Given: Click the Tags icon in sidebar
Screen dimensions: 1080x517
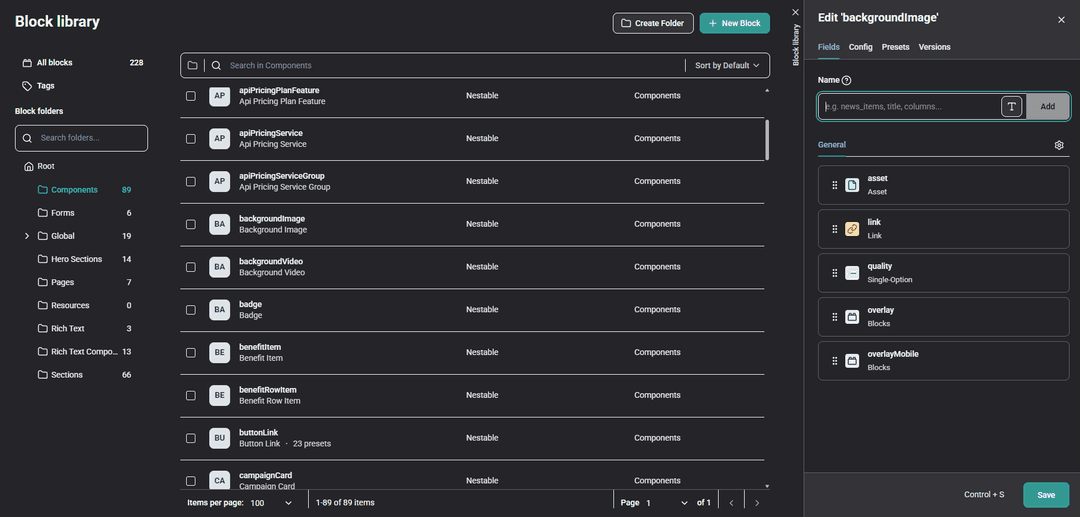Looking at the screenshot, I should [27, 86].
